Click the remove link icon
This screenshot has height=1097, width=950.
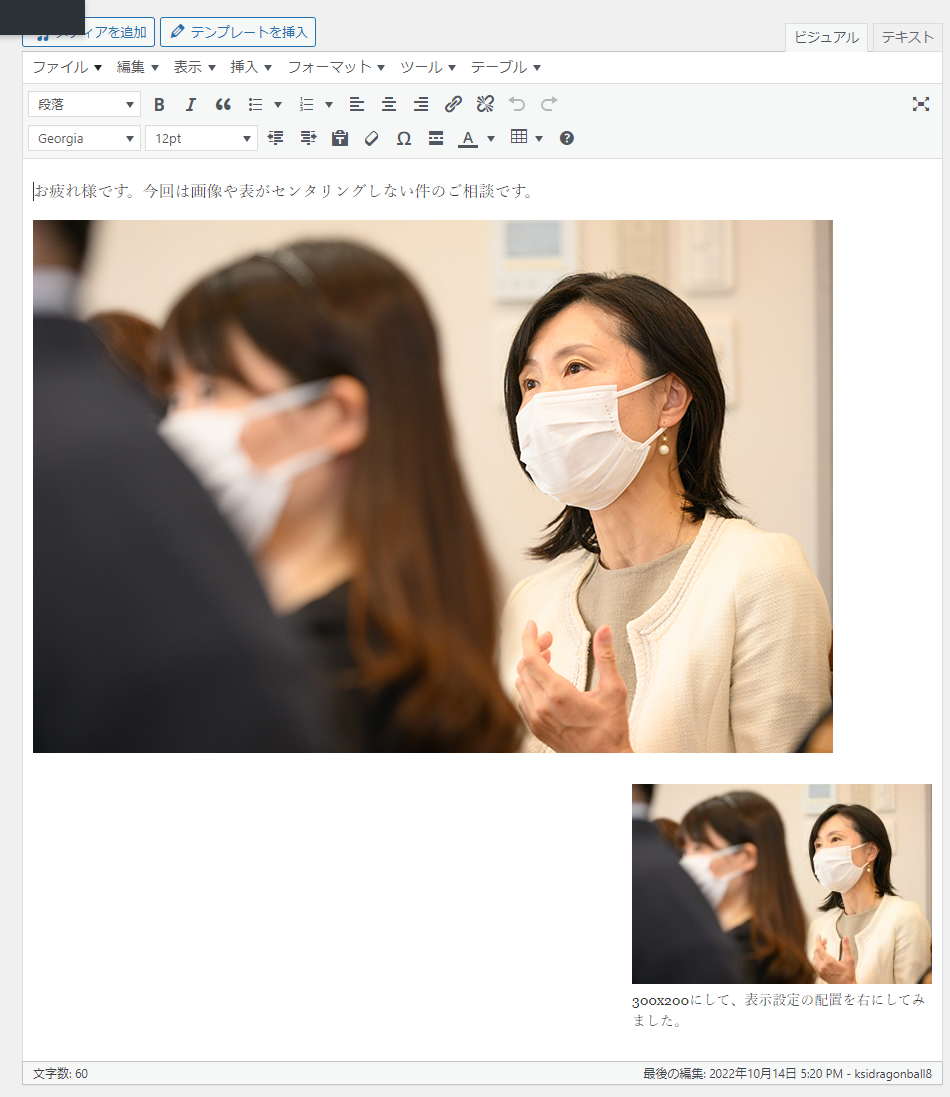click(x=485, y=104)
